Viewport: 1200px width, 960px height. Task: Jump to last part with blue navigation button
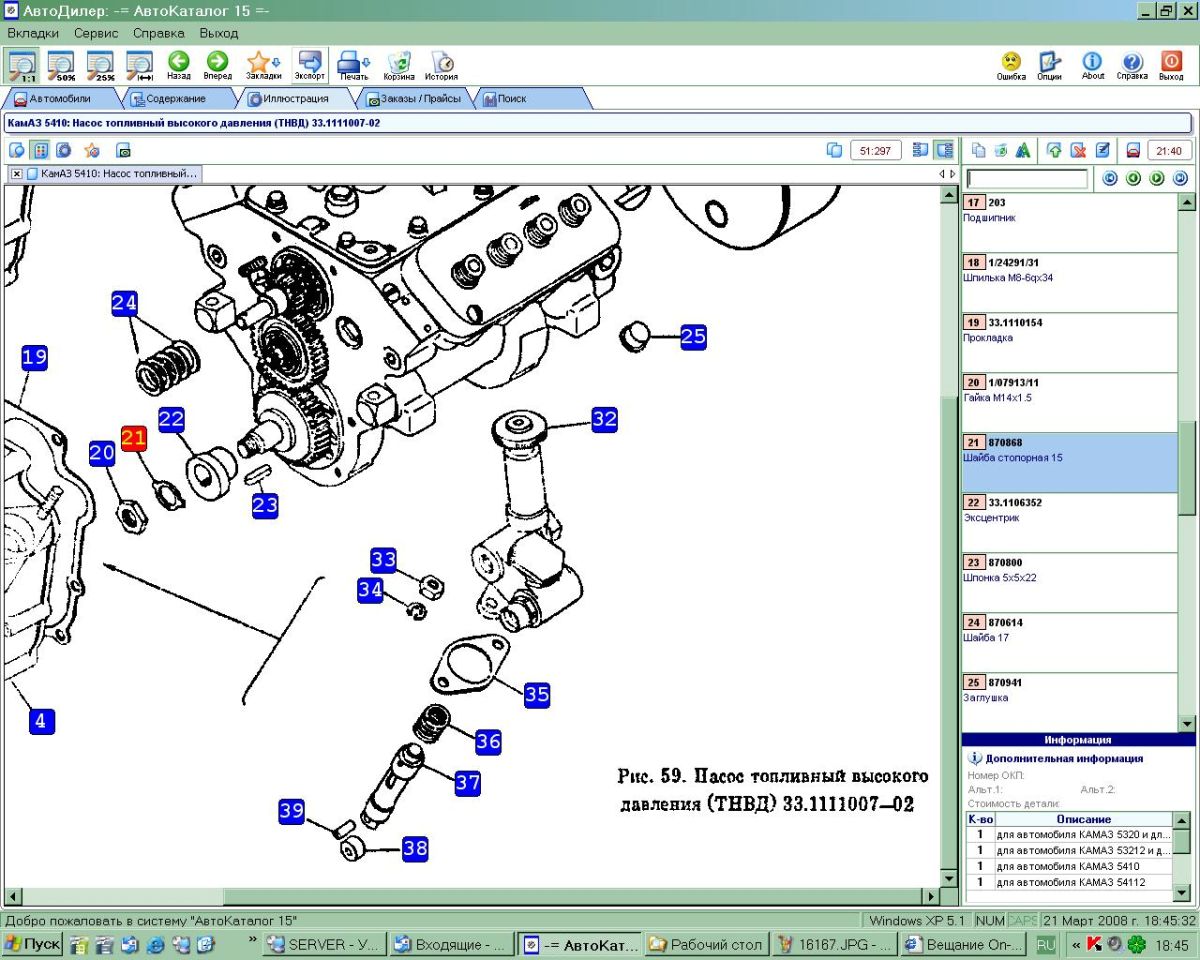[1180, 178]
